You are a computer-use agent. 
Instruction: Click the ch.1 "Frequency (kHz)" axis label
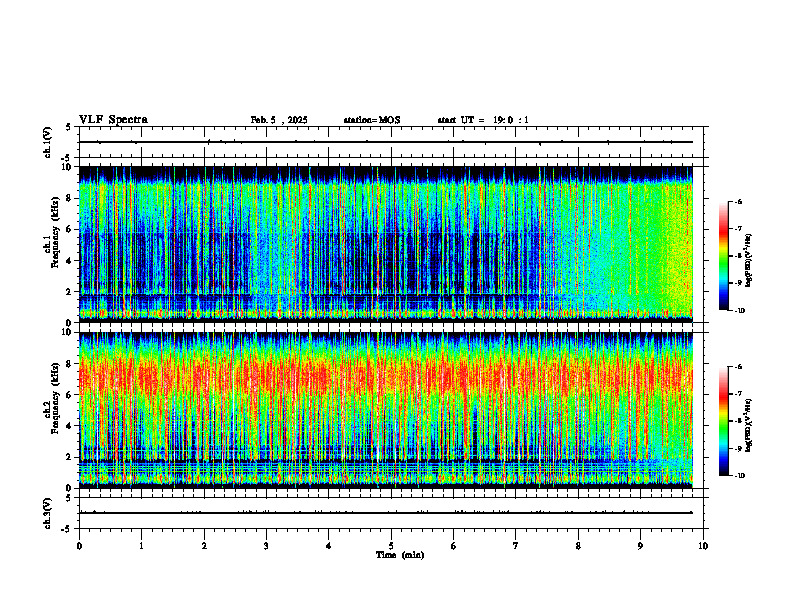coord(54,233)
